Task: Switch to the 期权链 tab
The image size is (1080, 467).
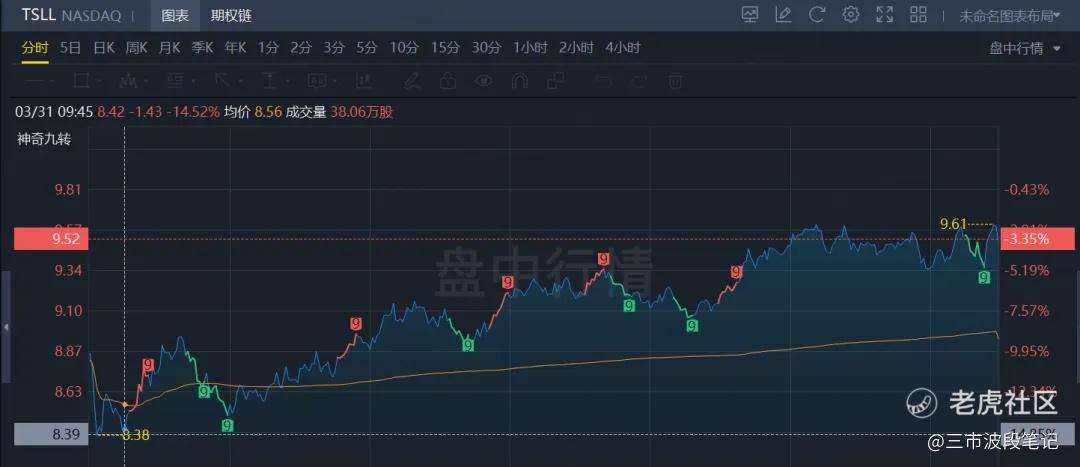Action: point(231,15)
